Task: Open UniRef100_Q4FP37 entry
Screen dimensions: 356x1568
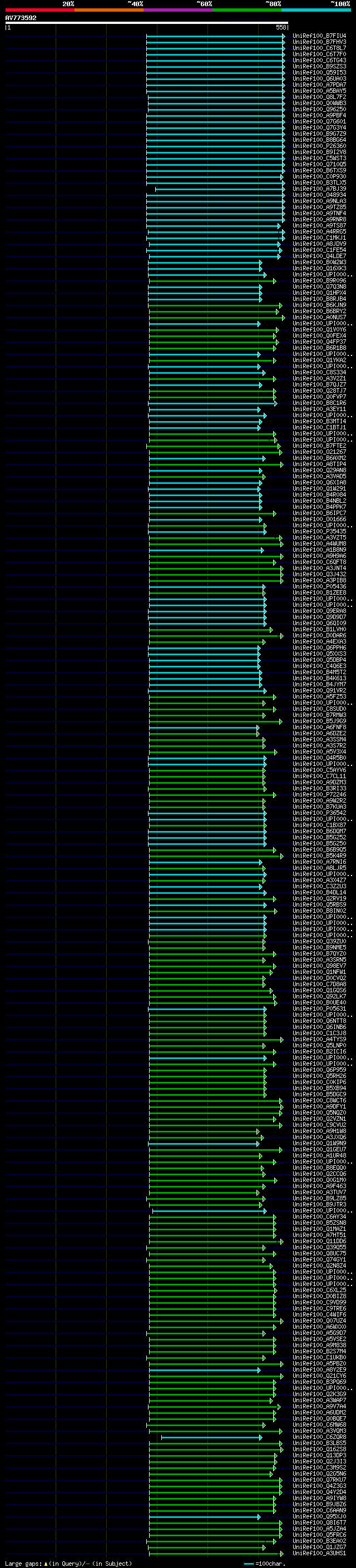Action: click(x=319, y=342)
